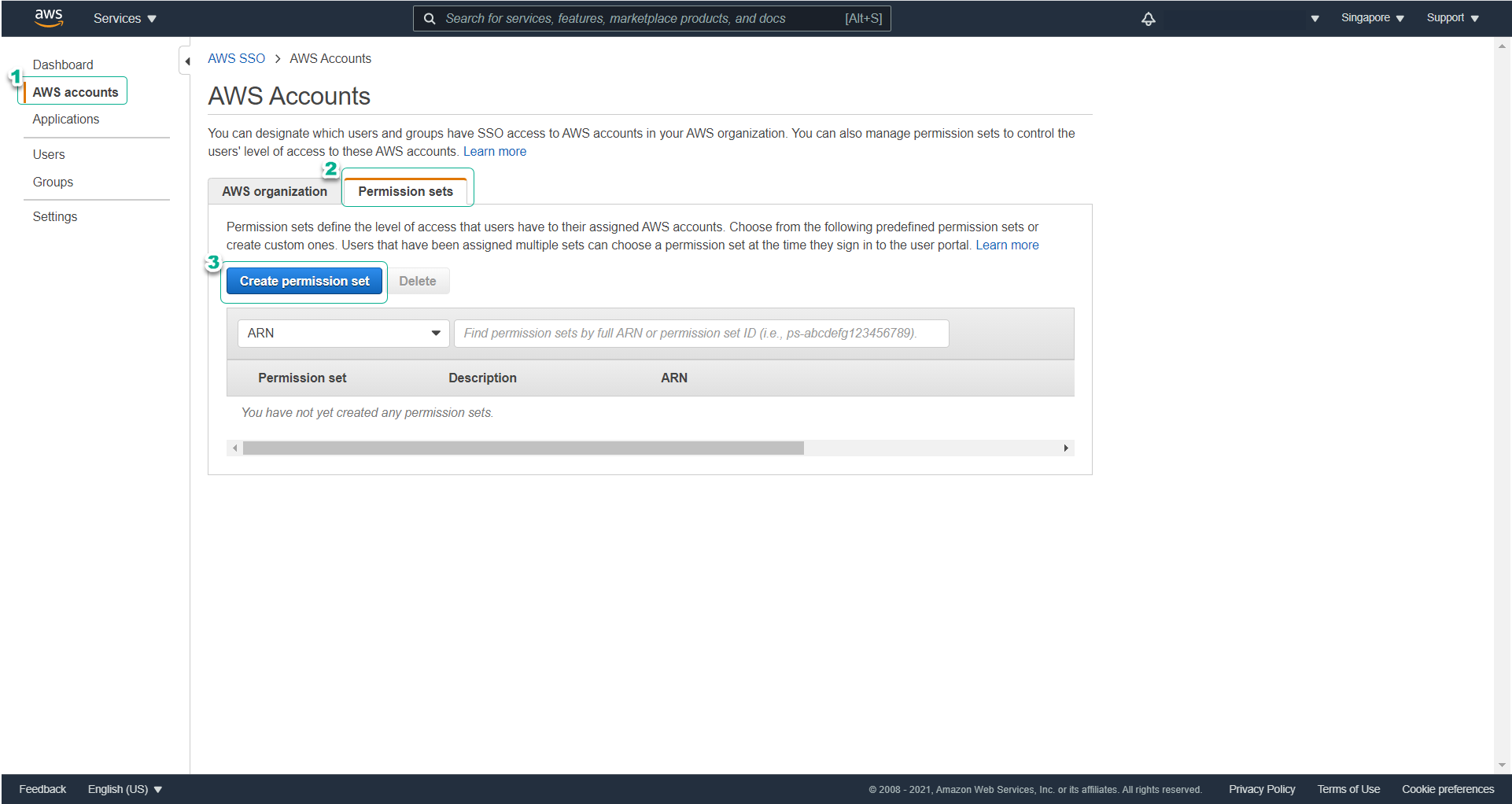Open Settings from the sidebar
Screen dimensions: 1512x804
pyautogui.click(x=54, y=216)
